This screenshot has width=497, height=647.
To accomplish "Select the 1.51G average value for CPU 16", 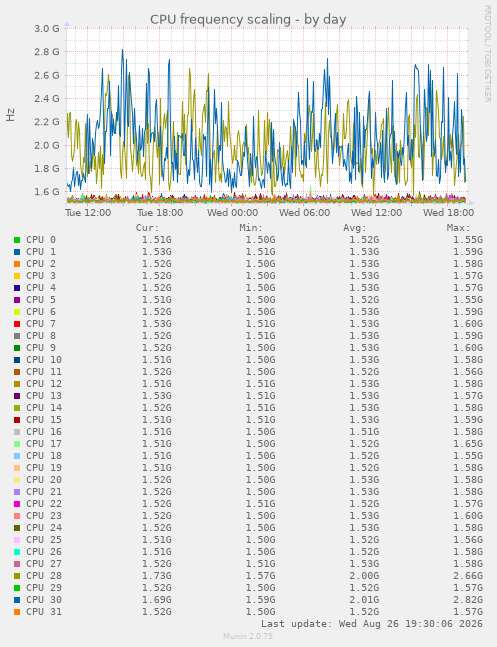I will click(x=364, y=432).
